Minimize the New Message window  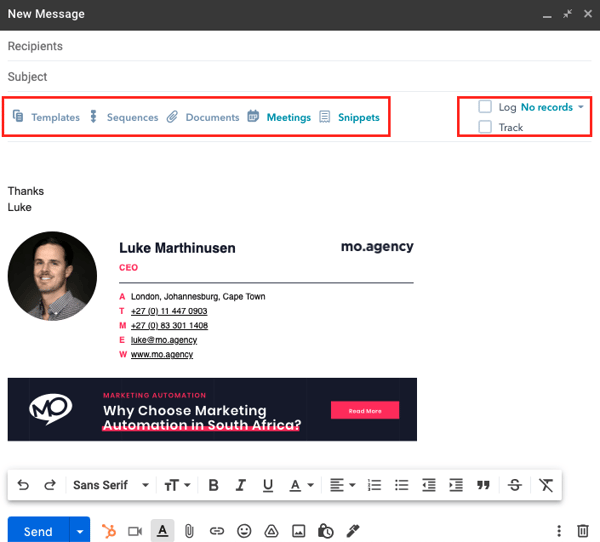tap(547, 14)
